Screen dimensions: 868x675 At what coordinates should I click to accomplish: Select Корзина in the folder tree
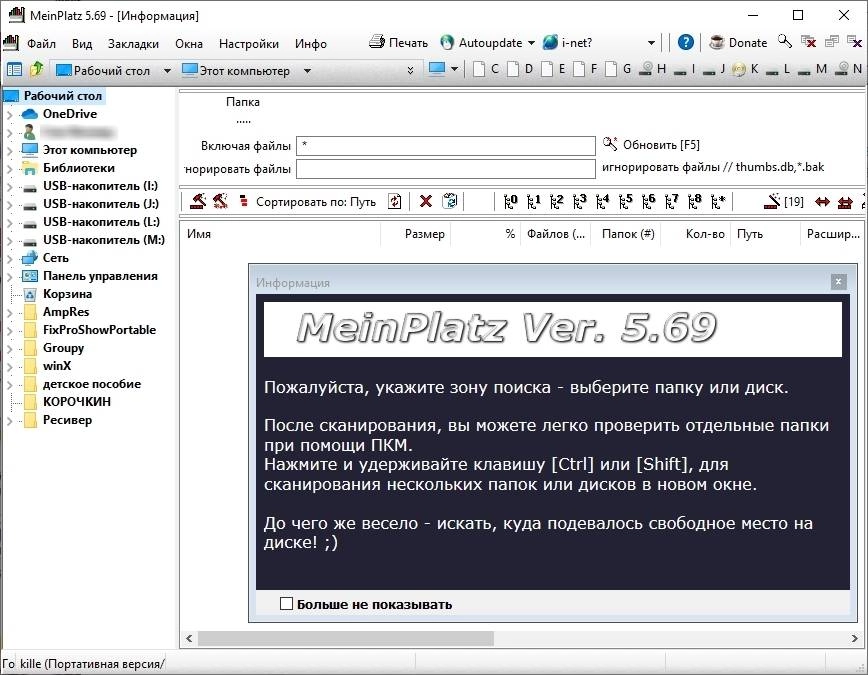coord(68,293)
